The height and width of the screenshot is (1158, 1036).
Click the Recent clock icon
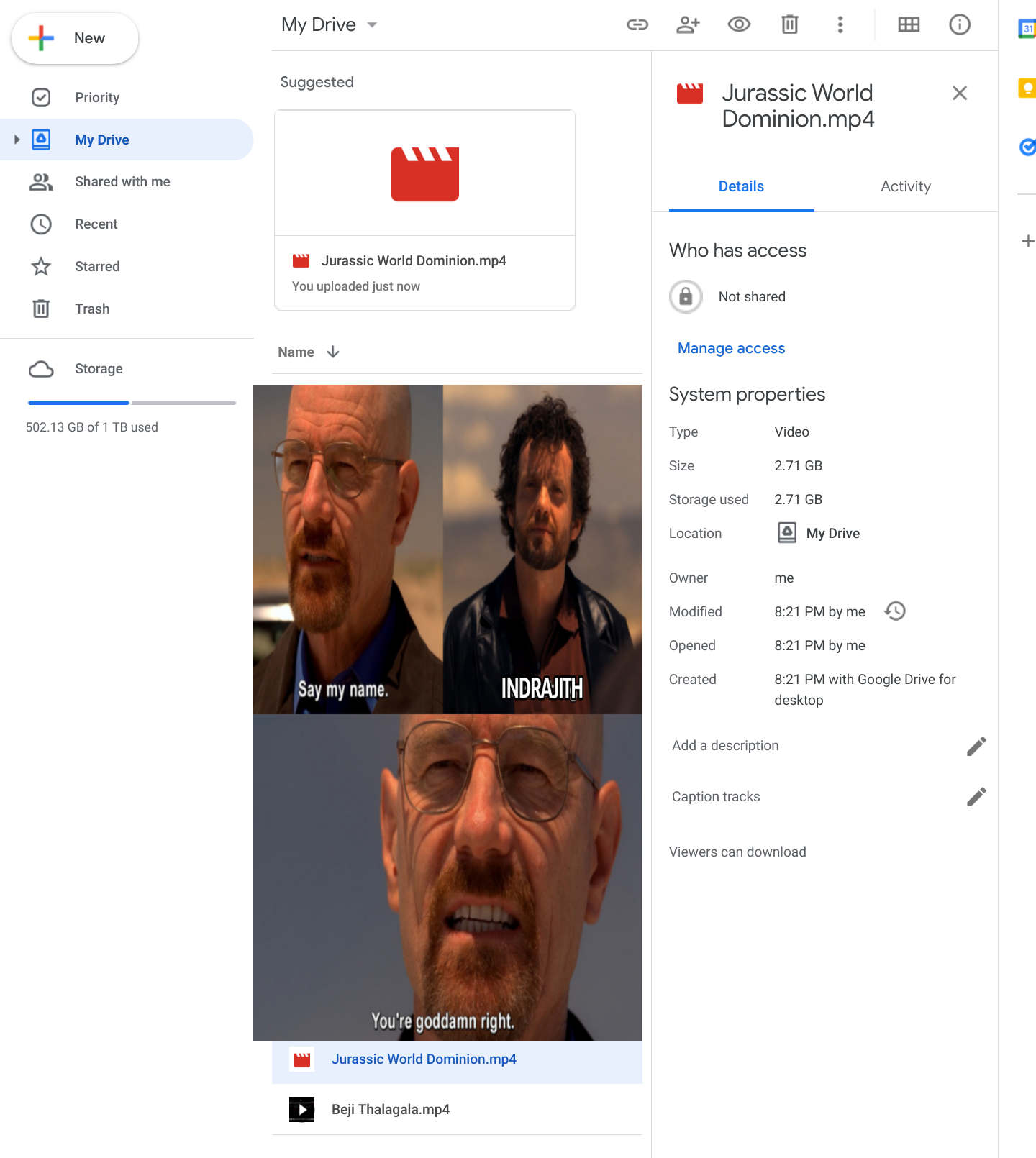(x=41, y=224)
